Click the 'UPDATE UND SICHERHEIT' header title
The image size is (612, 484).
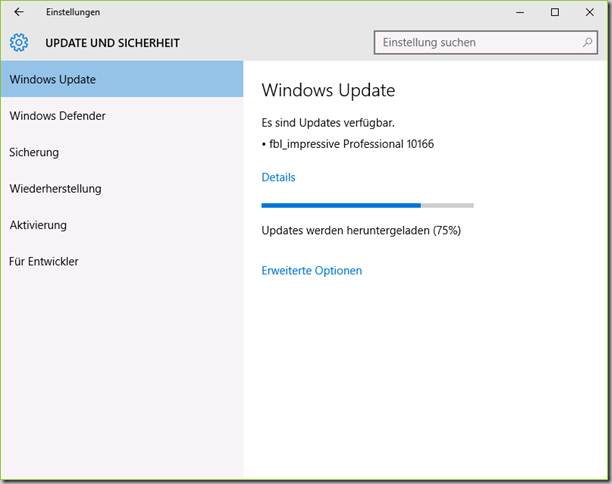112,43
